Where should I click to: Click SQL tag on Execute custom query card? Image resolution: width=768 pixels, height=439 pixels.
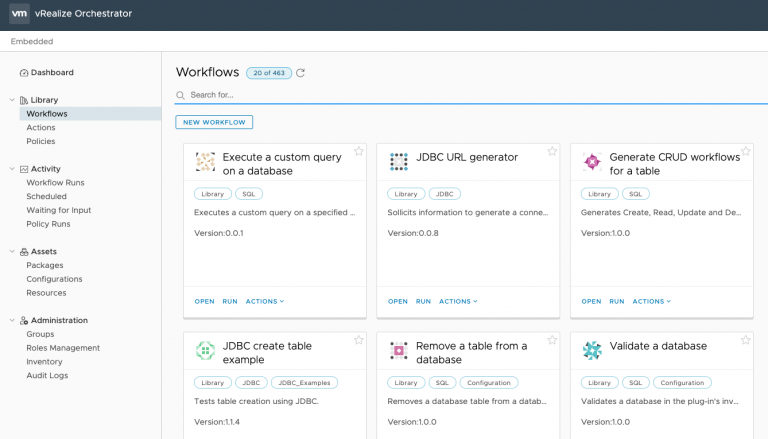click(x=249, y=194)
